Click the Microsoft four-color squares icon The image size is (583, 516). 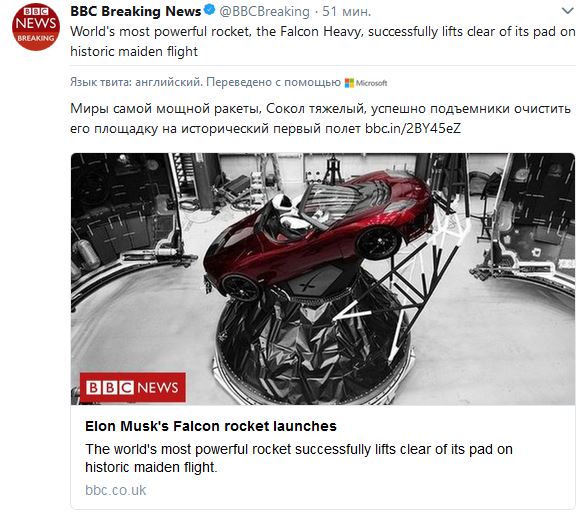pos(349,83)
